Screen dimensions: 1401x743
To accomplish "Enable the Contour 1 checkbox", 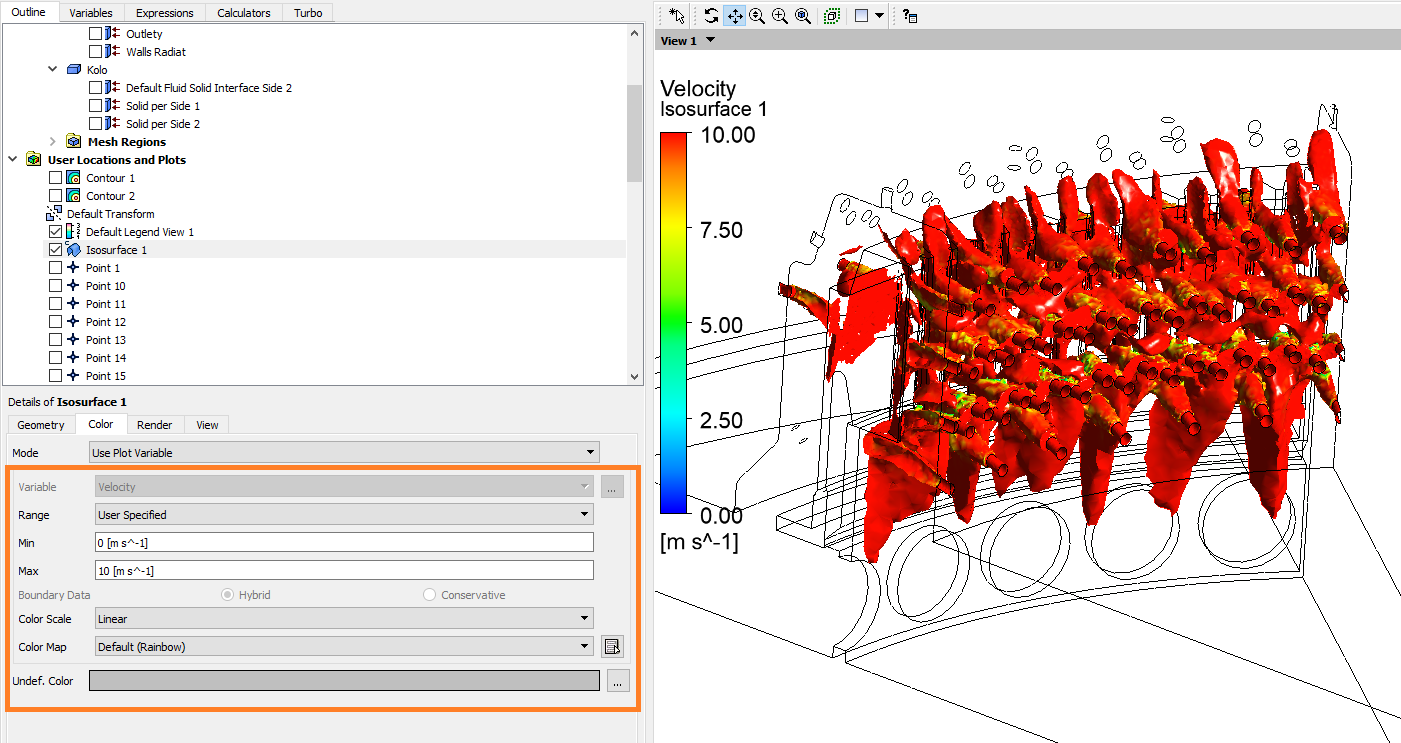I will [56, 178].
